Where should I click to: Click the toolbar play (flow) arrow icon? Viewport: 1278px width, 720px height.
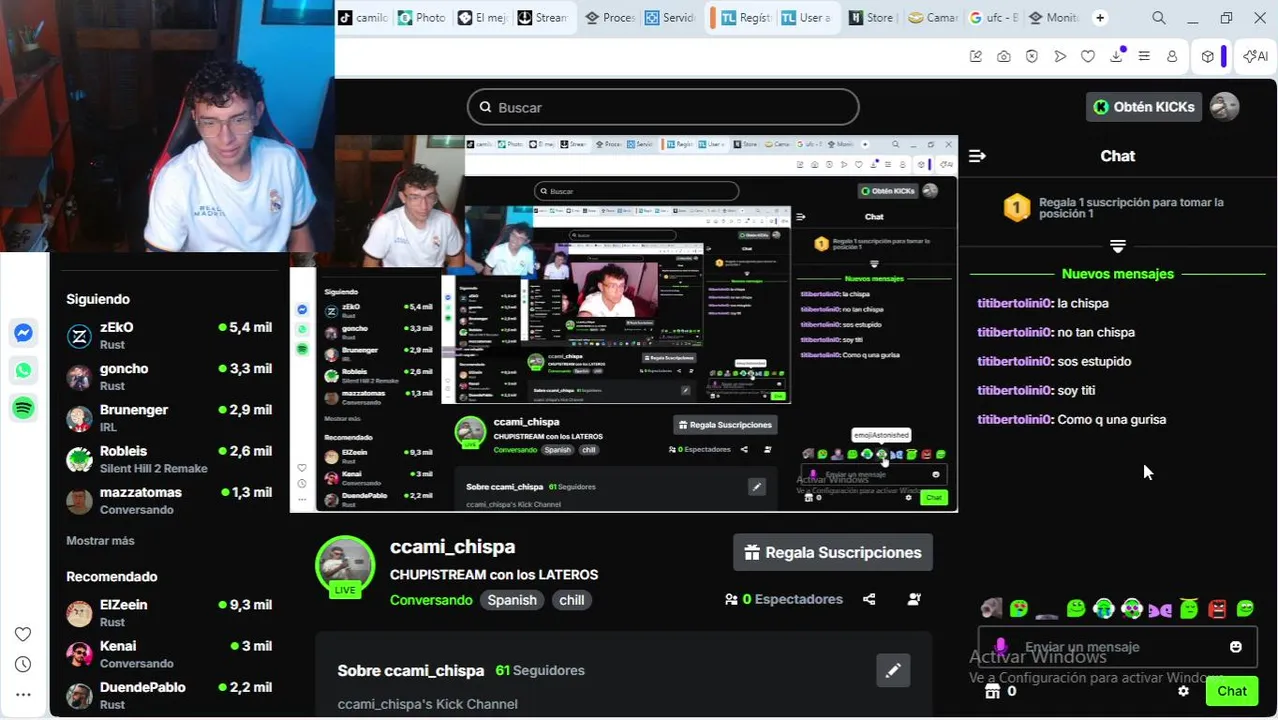tap(1060, 56)
